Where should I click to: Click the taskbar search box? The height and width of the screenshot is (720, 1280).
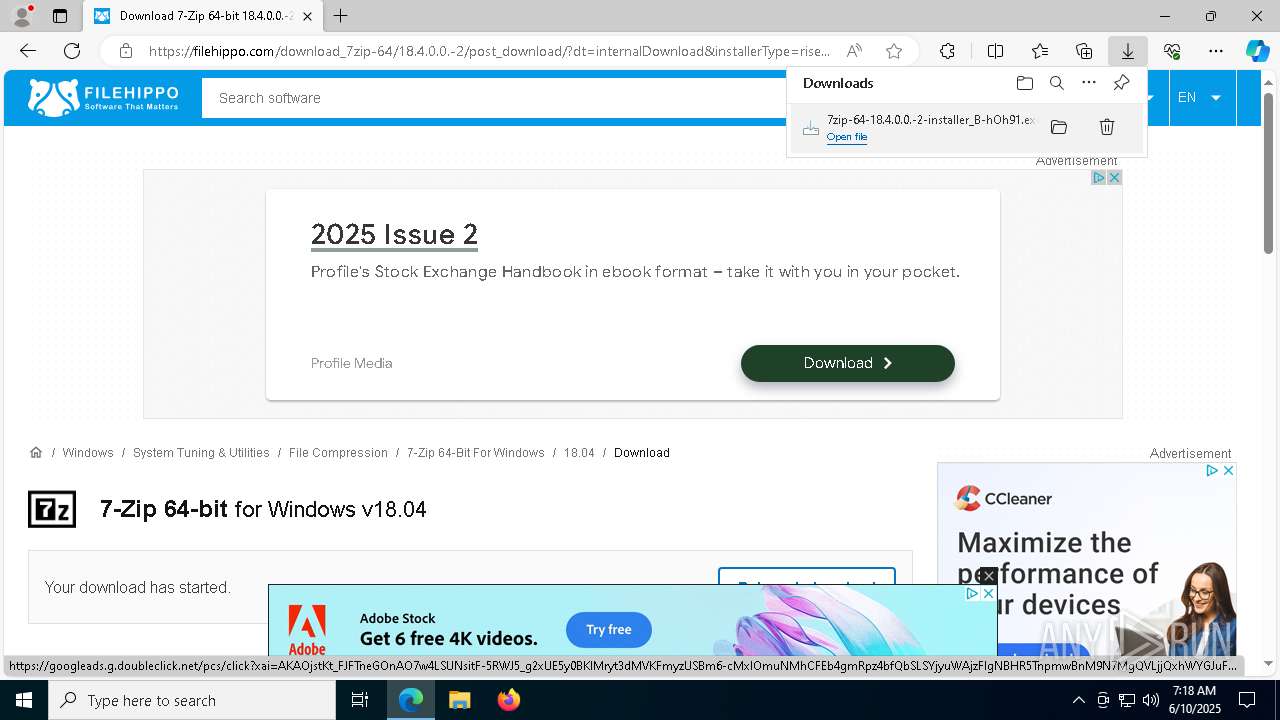[192, 700]
